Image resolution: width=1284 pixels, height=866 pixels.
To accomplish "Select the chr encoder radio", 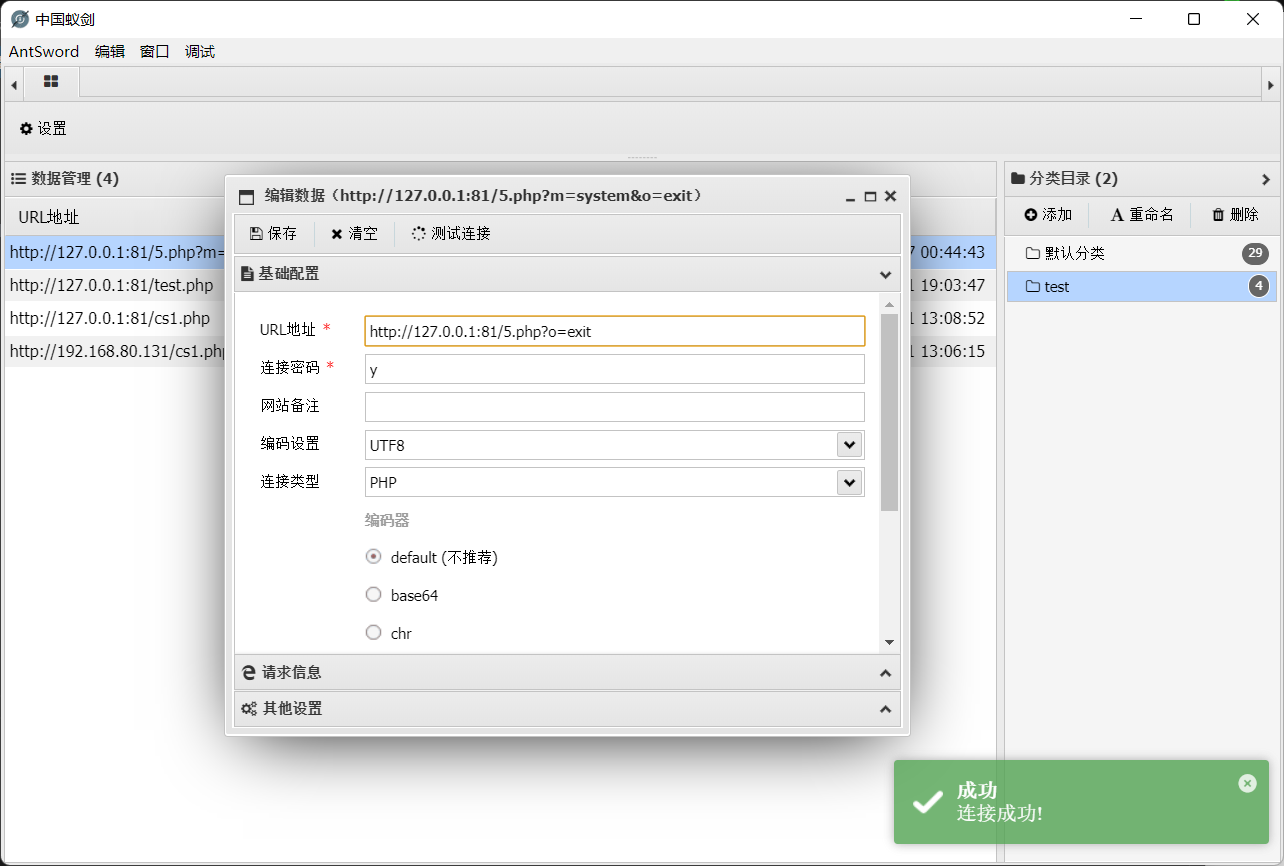I will point(374,633).
